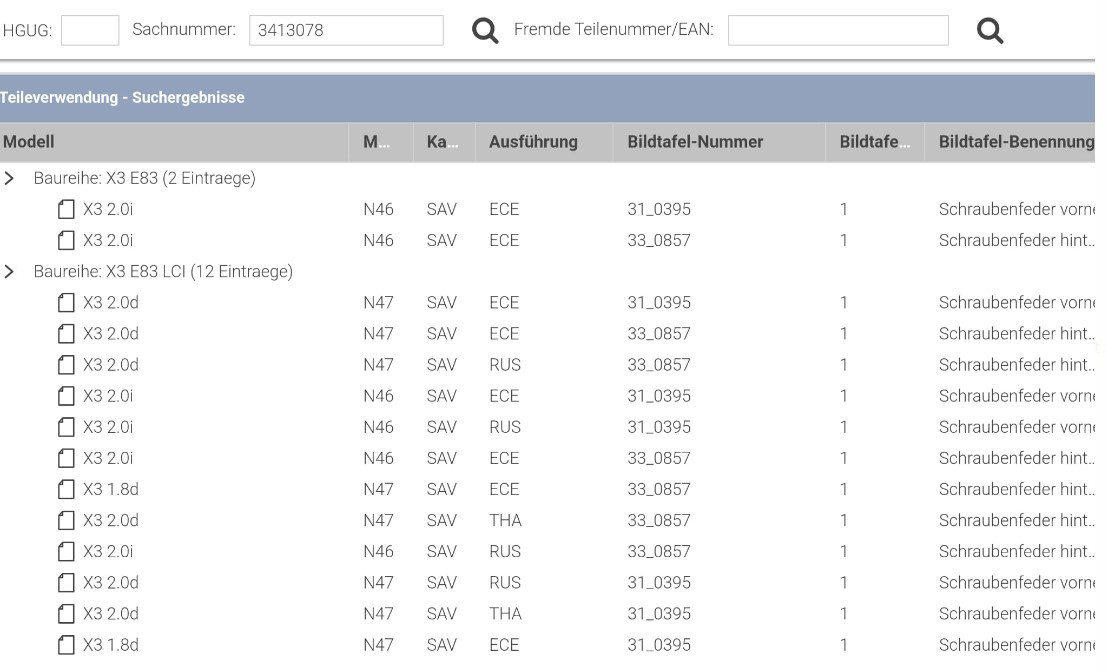
Task: Sort results by the Modell column header
Action: coord(28,141)
